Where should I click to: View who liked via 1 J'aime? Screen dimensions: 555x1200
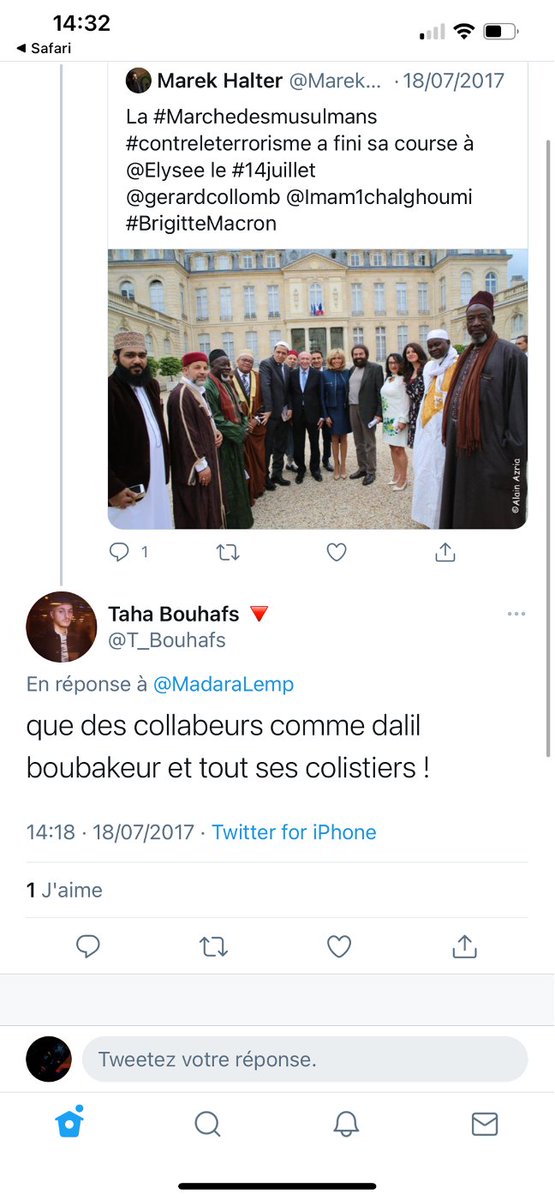(64, 890)
